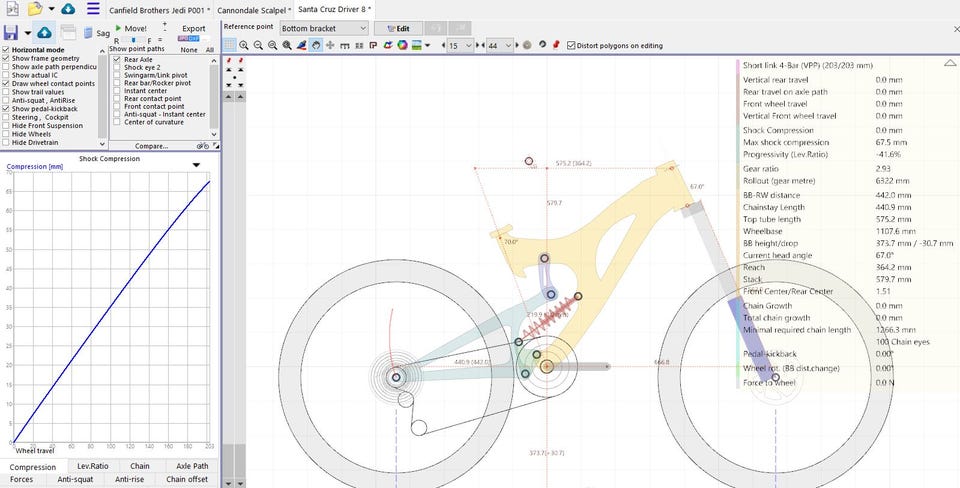Click the zoom in magnifier icon

(244, 45)
